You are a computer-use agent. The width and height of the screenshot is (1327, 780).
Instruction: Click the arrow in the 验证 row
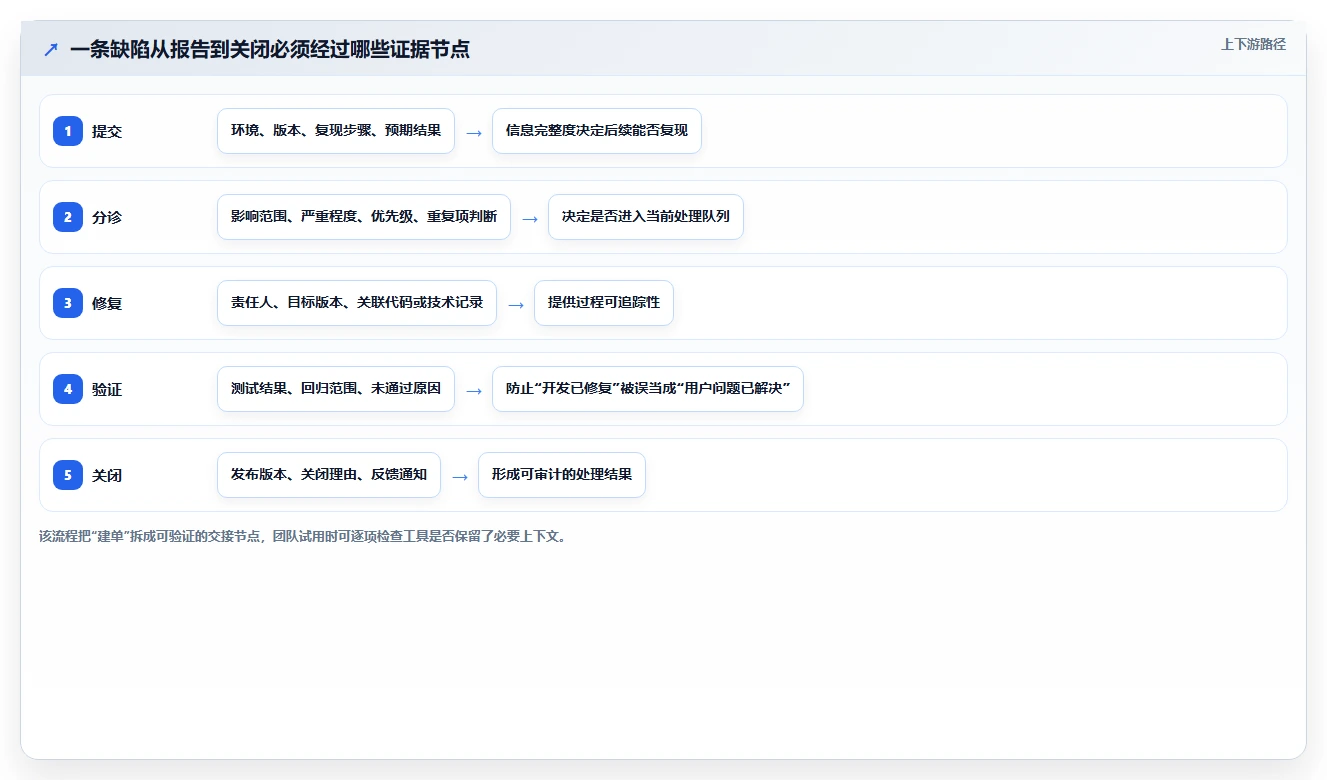tap(474, 390)
